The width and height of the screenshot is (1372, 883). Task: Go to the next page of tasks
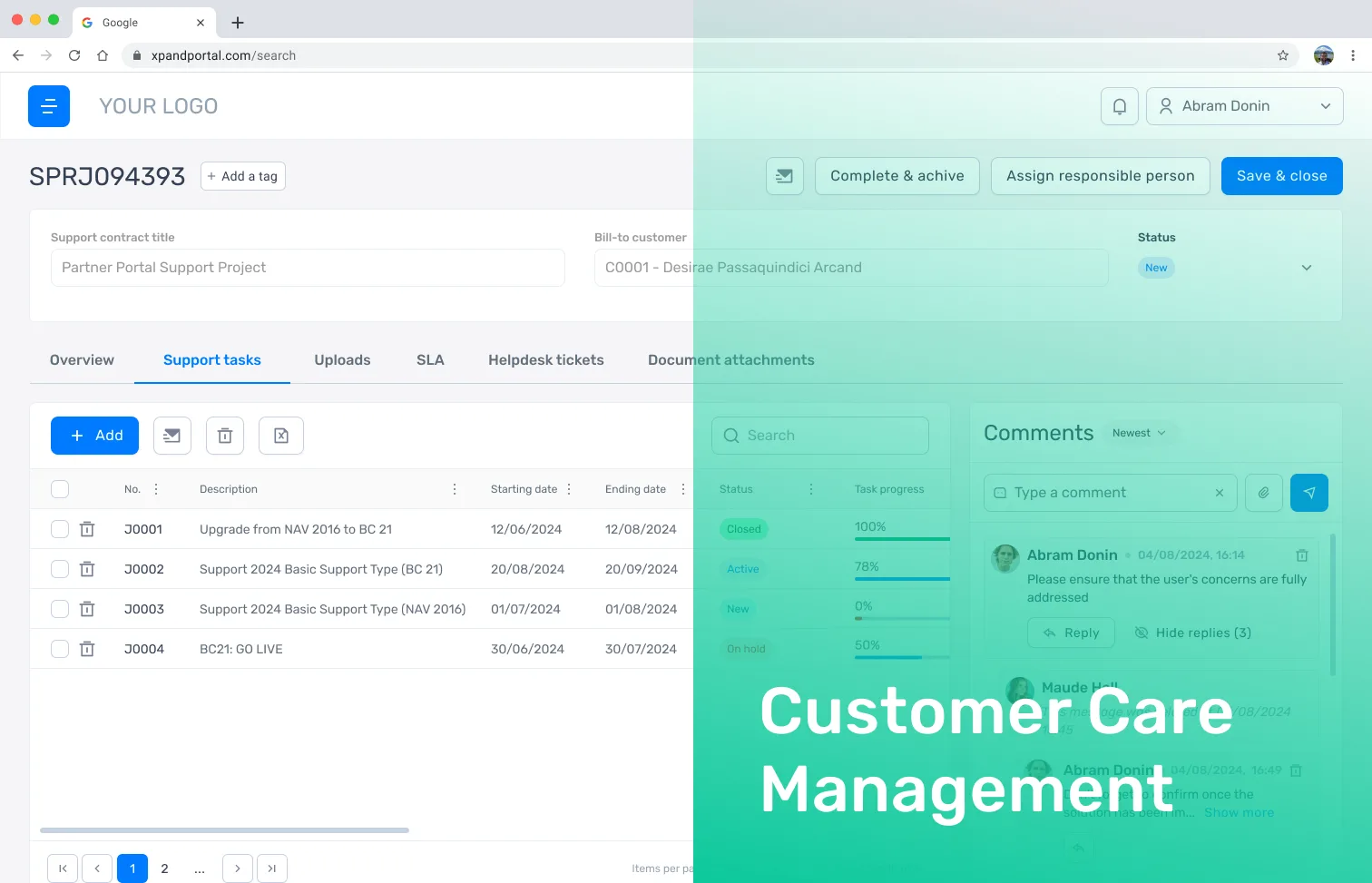click(x=238, y=868)
